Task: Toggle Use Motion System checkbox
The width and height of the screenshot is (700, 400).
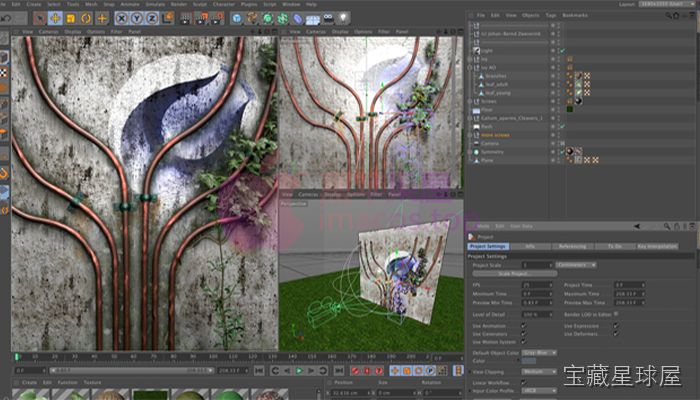Action: [x=524, y=342]
